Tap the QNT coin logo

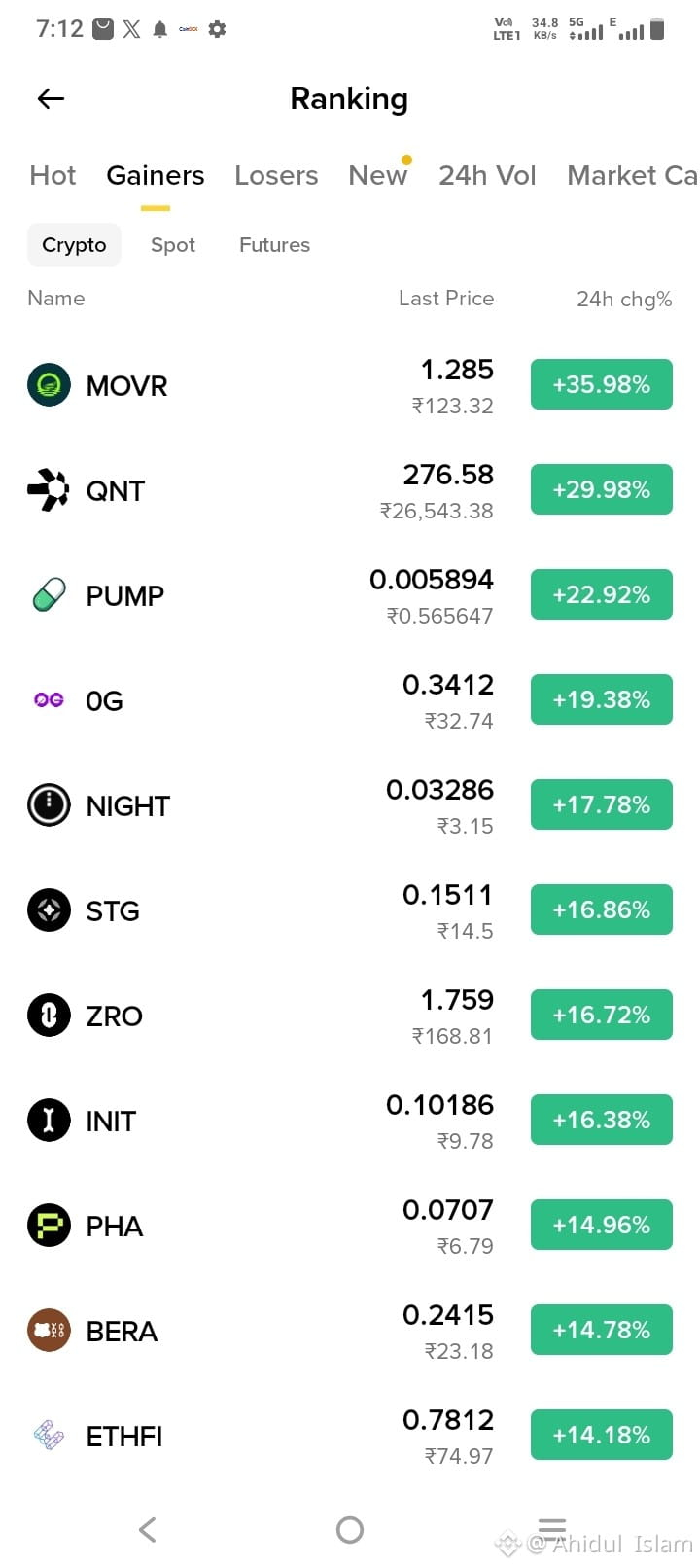click(x=49, y=490)
